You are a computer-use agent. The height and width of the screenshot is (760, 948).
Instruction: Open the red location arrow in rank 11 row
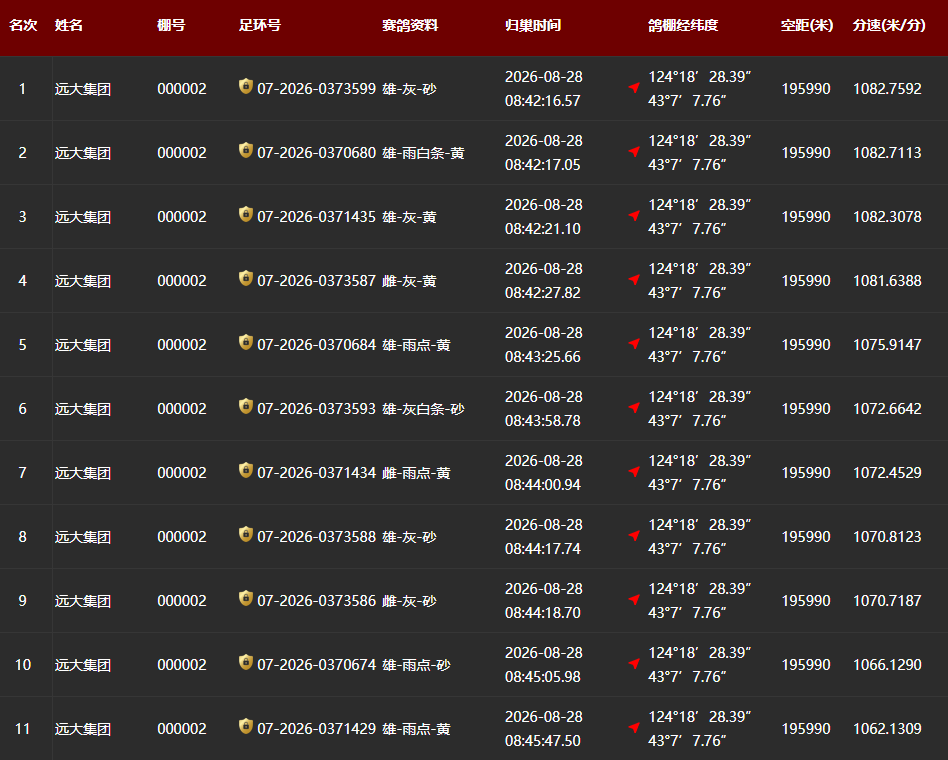(x=634, y=729)
